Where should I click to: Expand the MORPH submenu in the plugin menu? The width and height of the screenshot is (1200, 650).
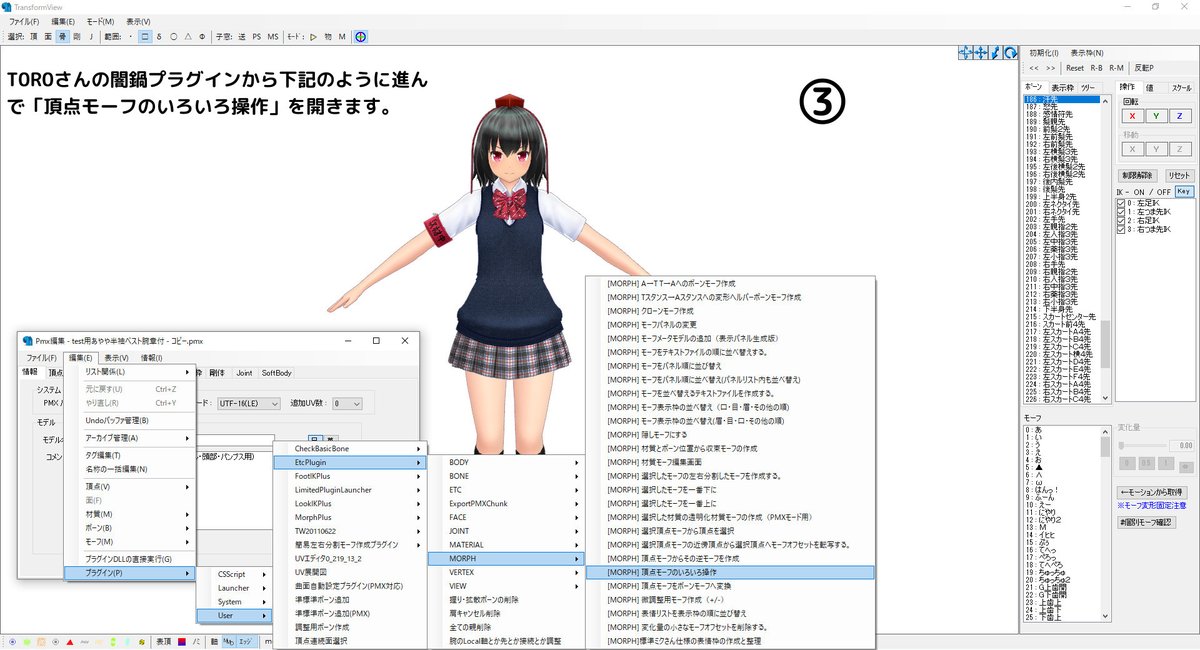(460, 558)
